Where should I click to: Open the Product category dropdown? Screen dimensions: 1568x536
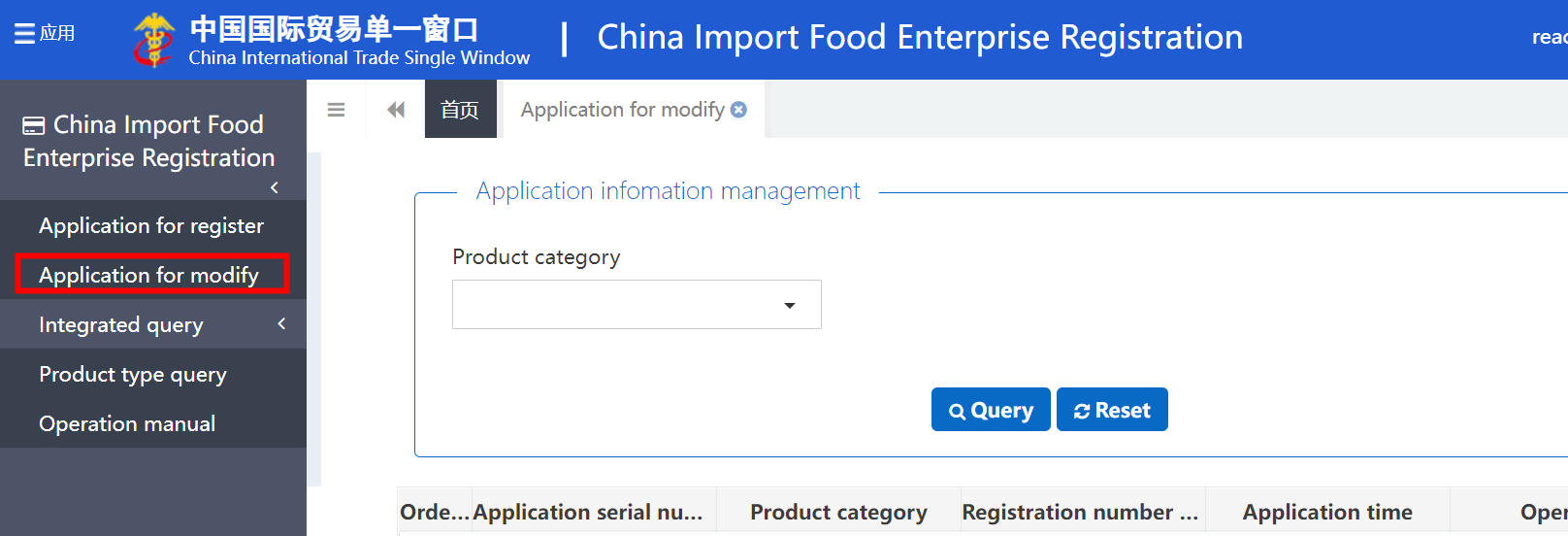pyautogui.click(x=637, y=305)
